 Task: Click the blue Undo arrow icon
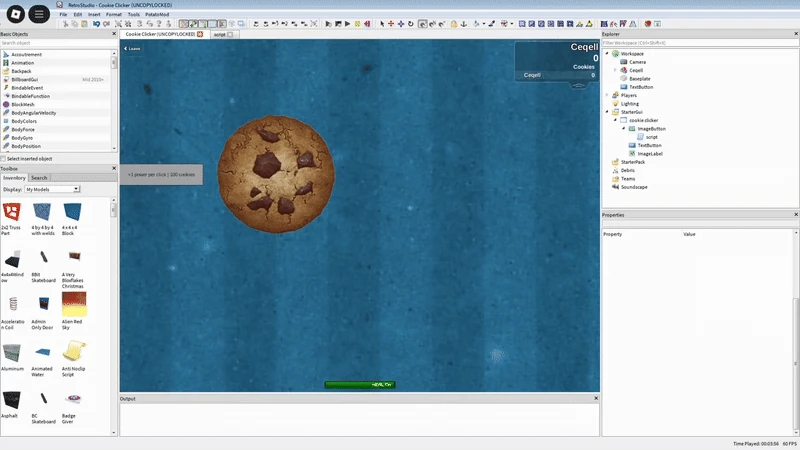click(x=96, y=24)
